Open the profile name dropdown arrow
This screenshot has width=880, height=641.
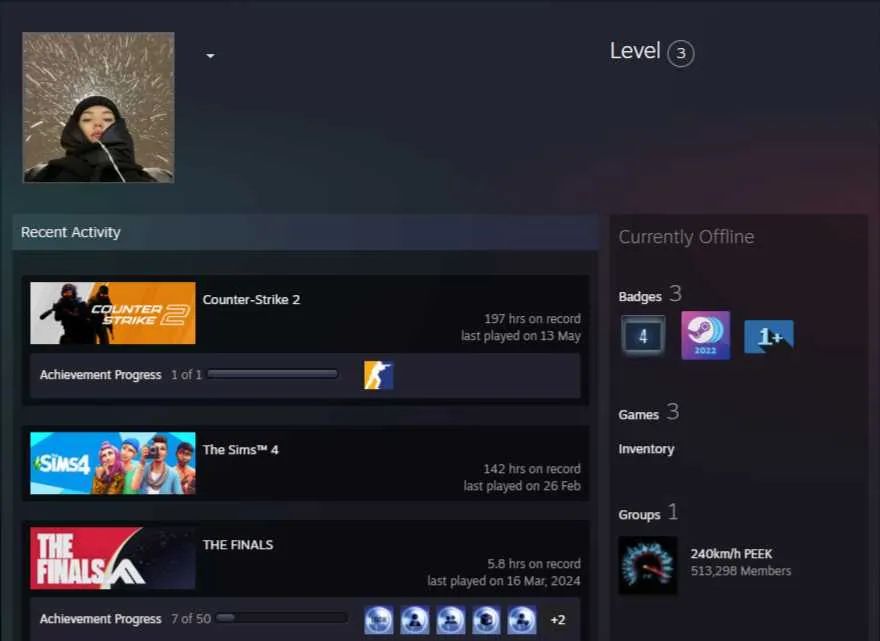click(210, 56)
